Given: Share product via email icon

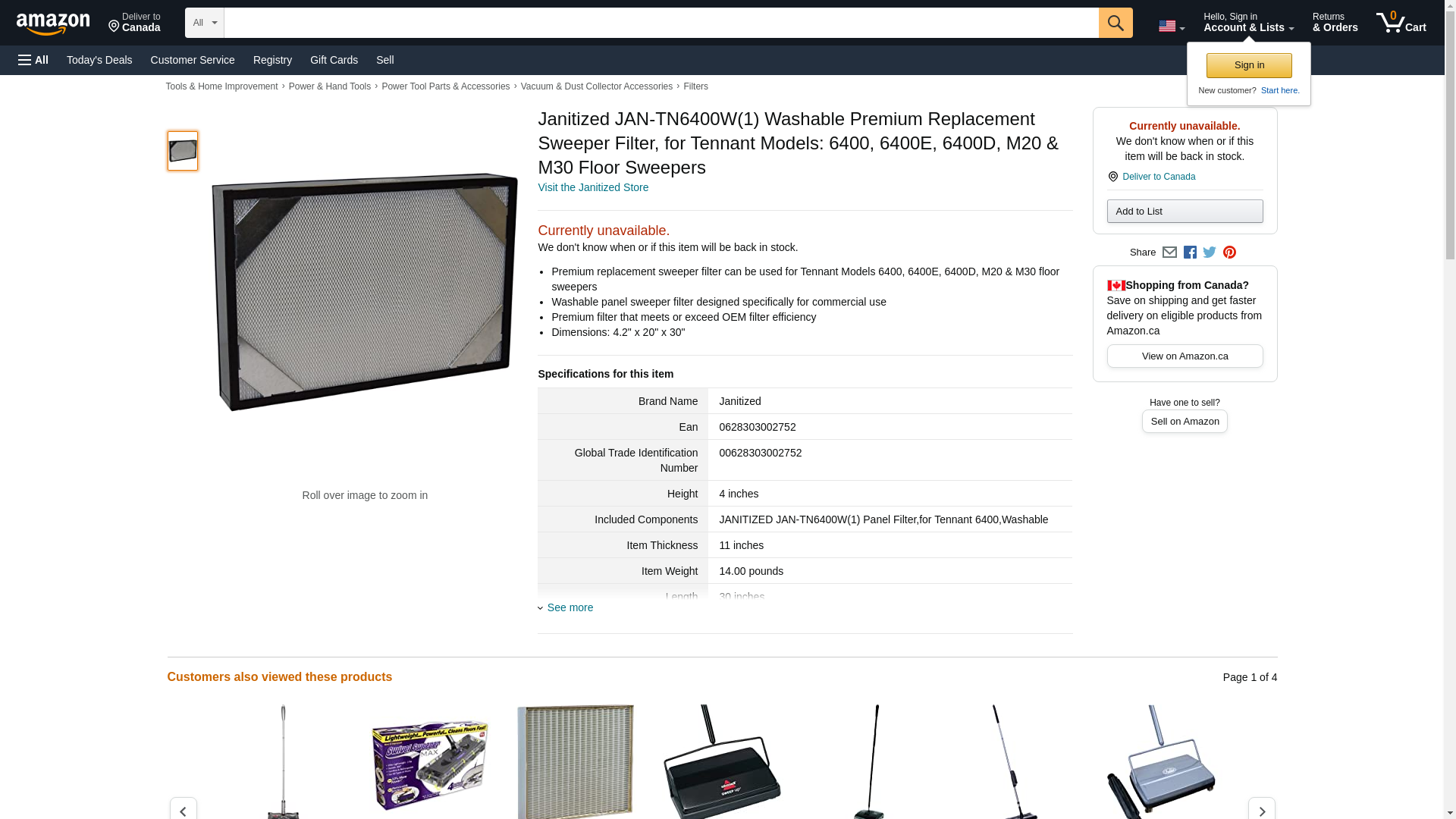Looking at the screenshot, I should point(1169,253).
